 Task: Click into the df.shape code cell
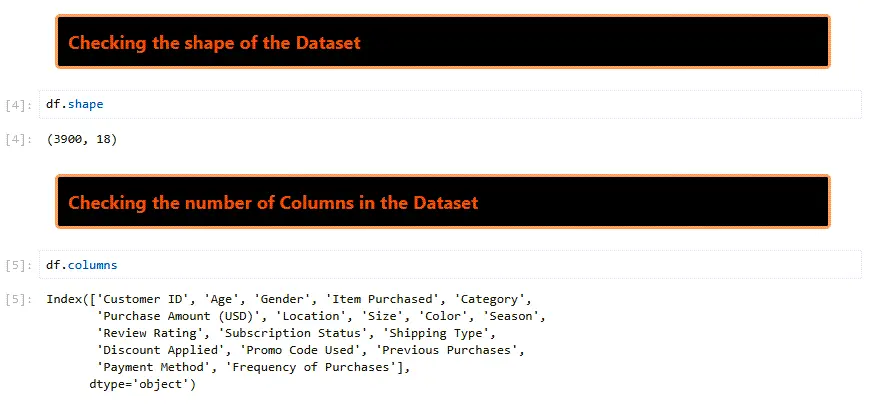tap(450, 104)
